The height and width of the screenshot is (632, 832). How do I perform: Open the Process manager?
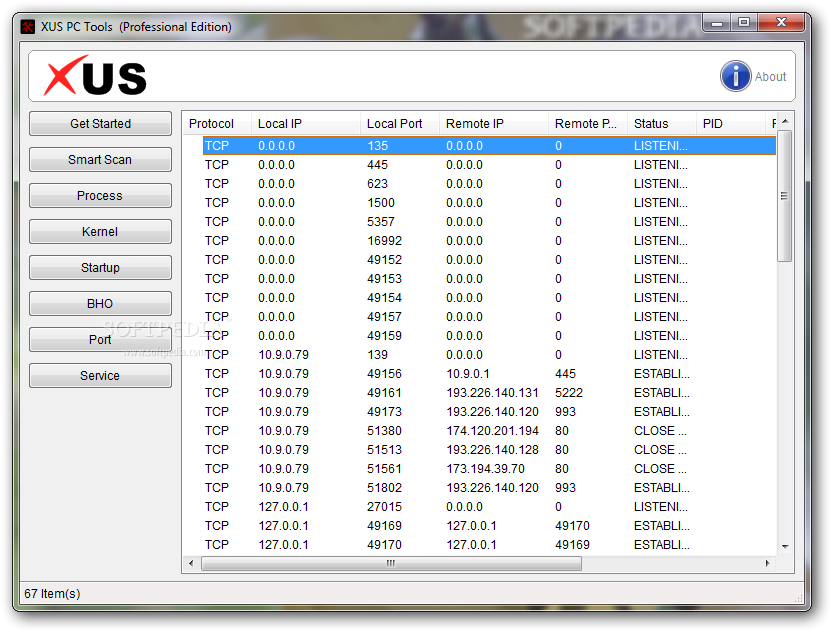pos(100,196)
